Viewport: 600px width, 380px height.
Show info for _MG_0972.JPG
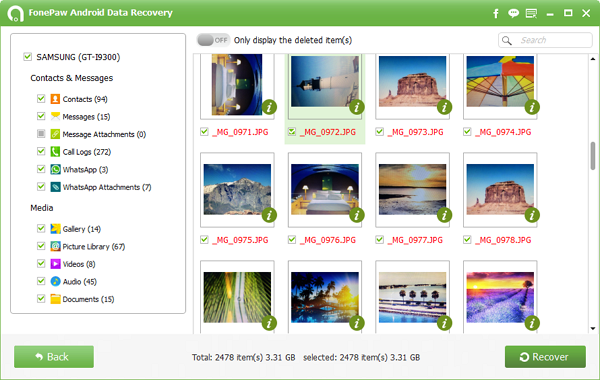click(357, 107)
